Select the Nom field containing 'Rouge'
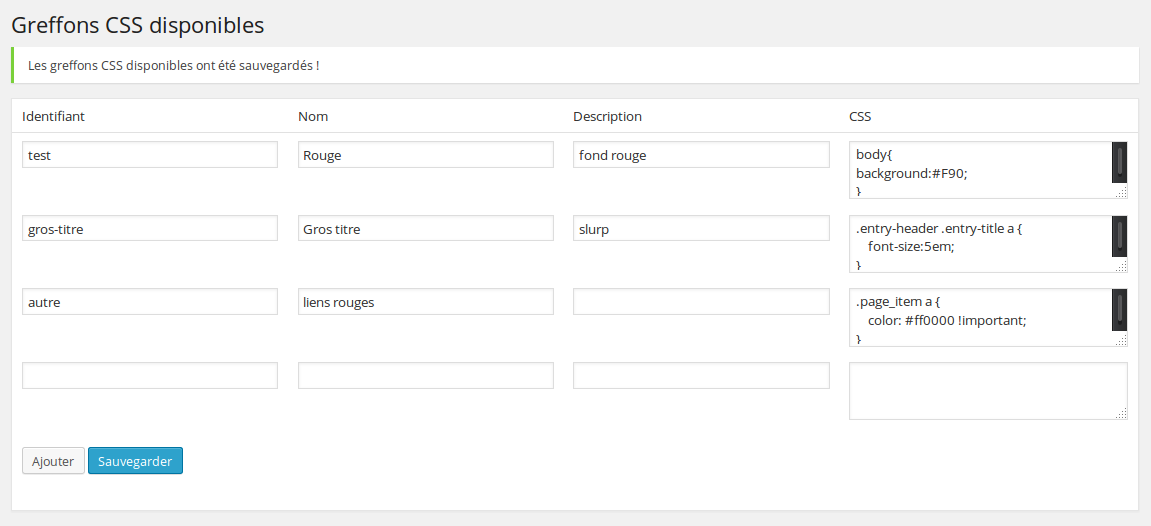Screen dimensions: 1151x526 (426, 155)
